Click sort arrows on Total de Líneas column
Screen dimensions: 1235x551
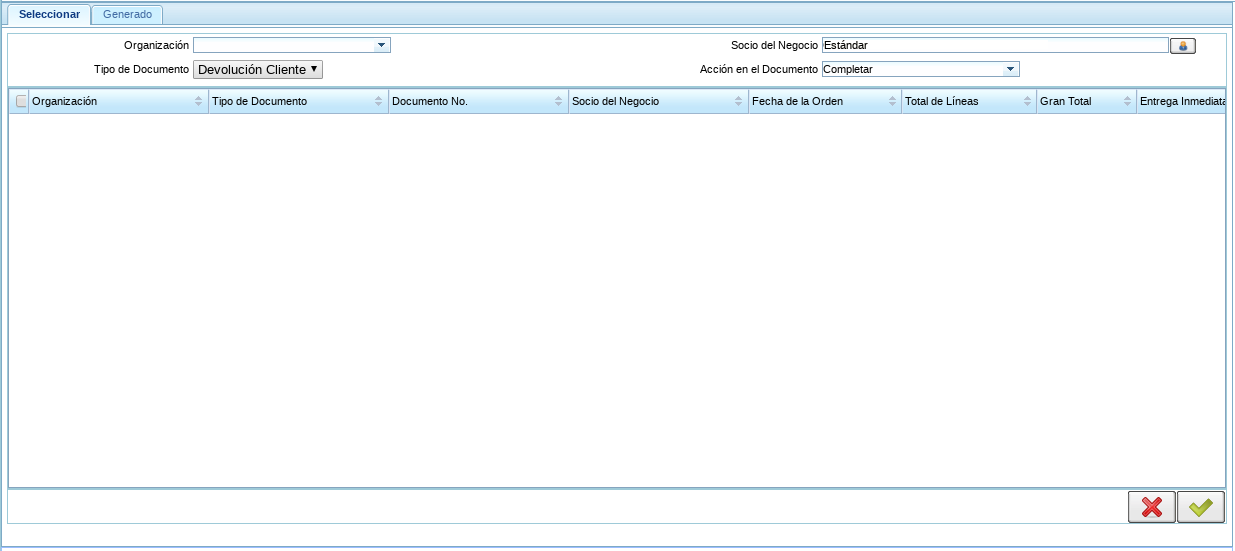pyautogui.click(x=1026, y=102)
